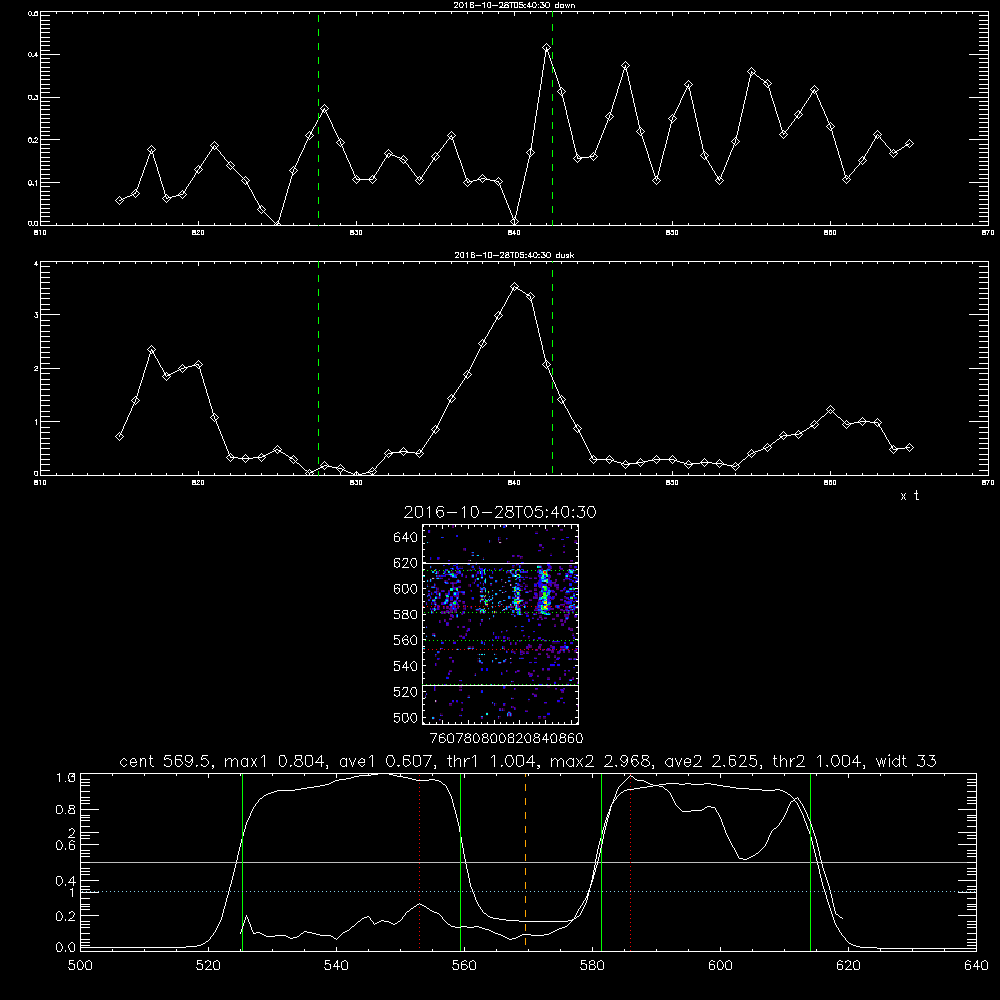Click the "ave2 2.625" value
Screen dimensions: 1000x1000
click(712, 761)
